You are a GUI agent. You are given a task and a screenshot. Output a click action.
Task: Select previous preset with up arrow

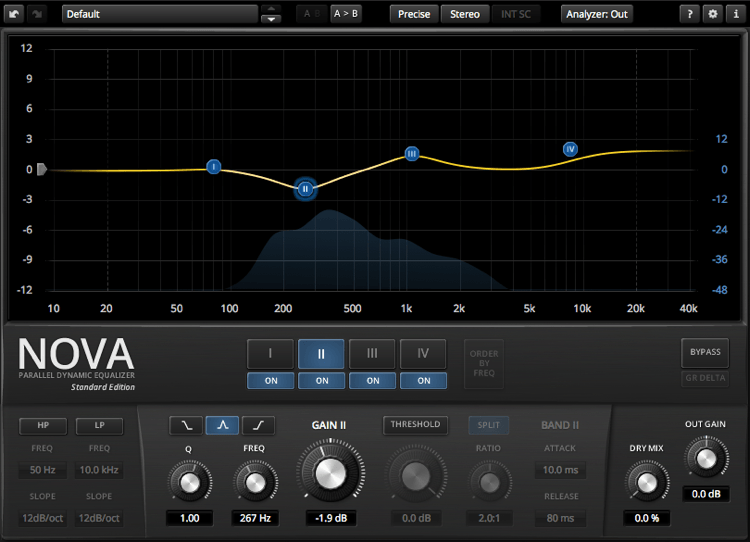tap(271, 9)
